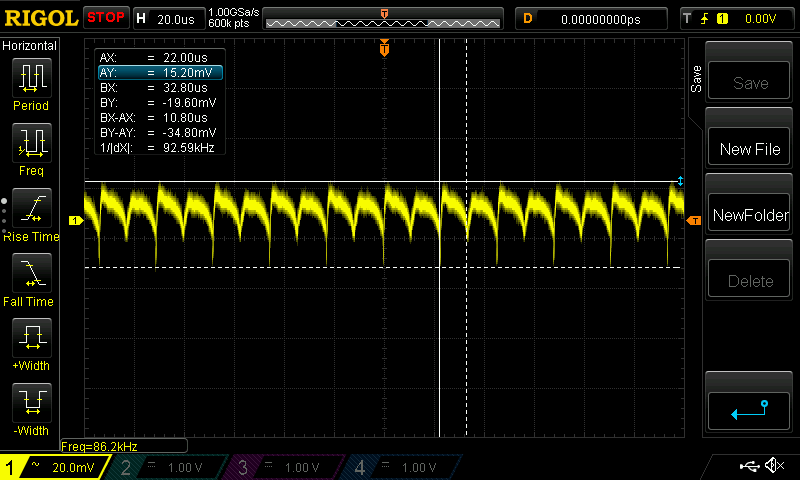Click the waveform memory overview bar
The height and width of the screenshot is (480, 800).
click(383, 19)
